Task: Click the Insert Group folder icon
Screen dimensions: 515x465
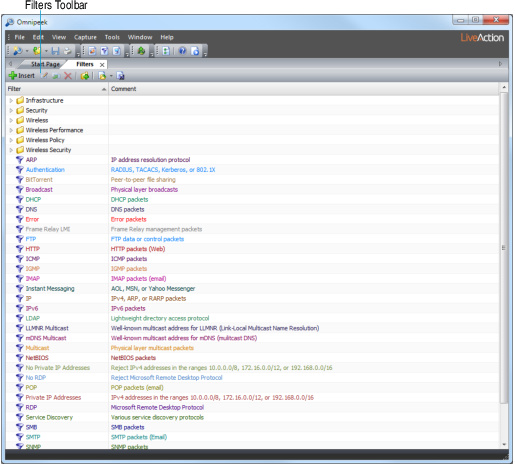Action: [x=85, y=76]
